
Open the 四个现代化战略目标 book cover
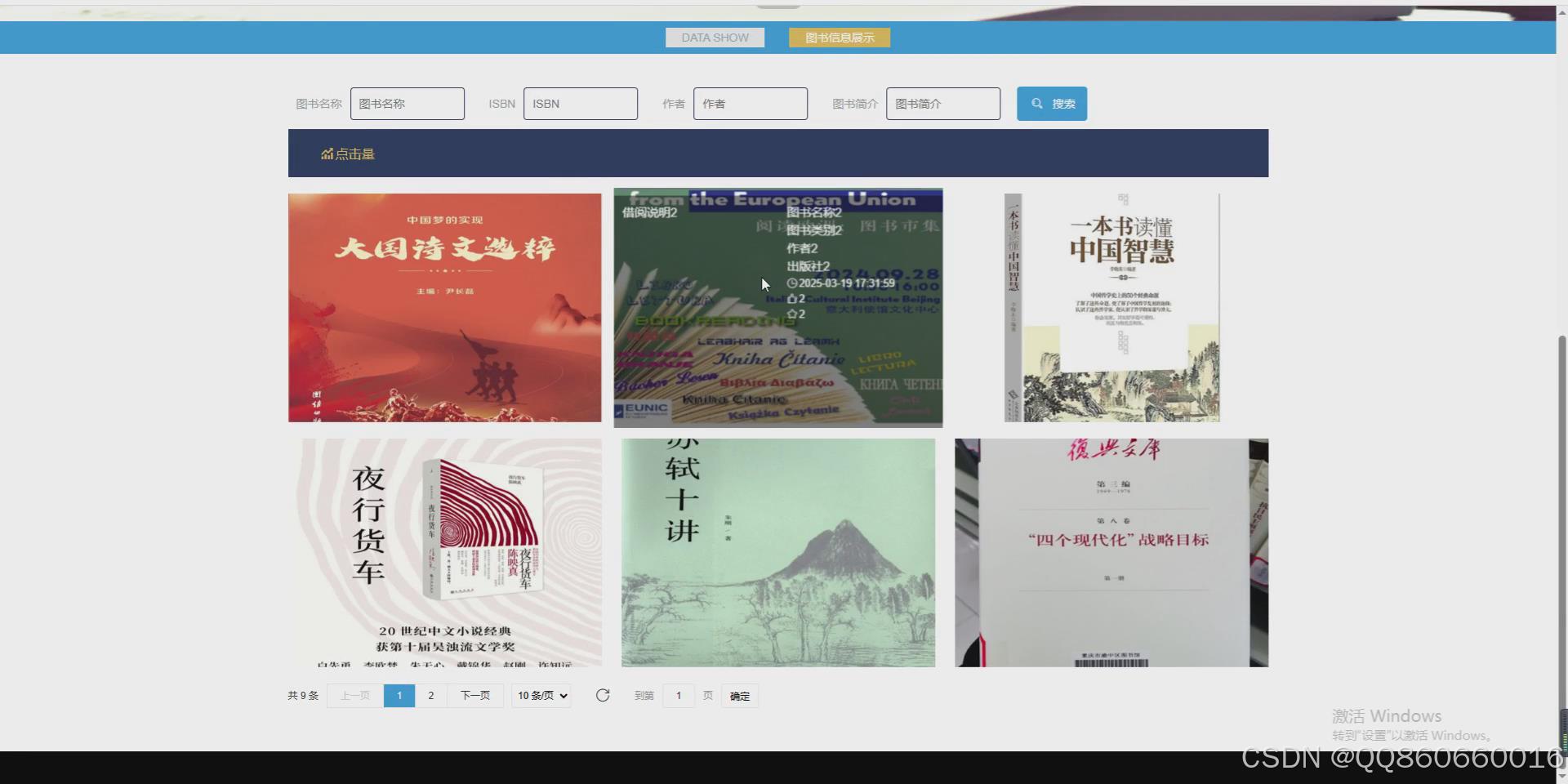1111,553
